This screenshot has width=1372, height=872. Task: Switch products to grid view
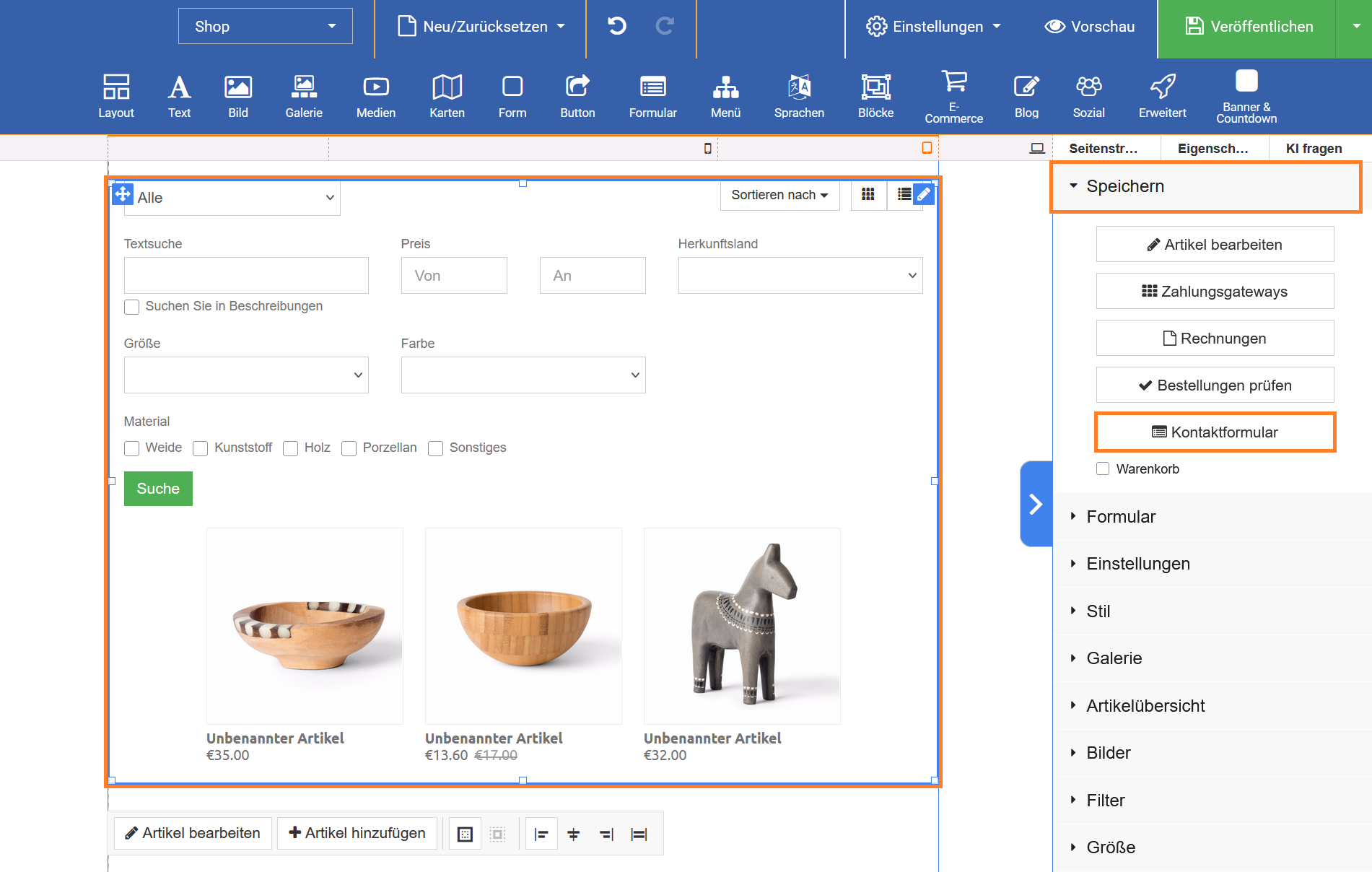[868, 194]
